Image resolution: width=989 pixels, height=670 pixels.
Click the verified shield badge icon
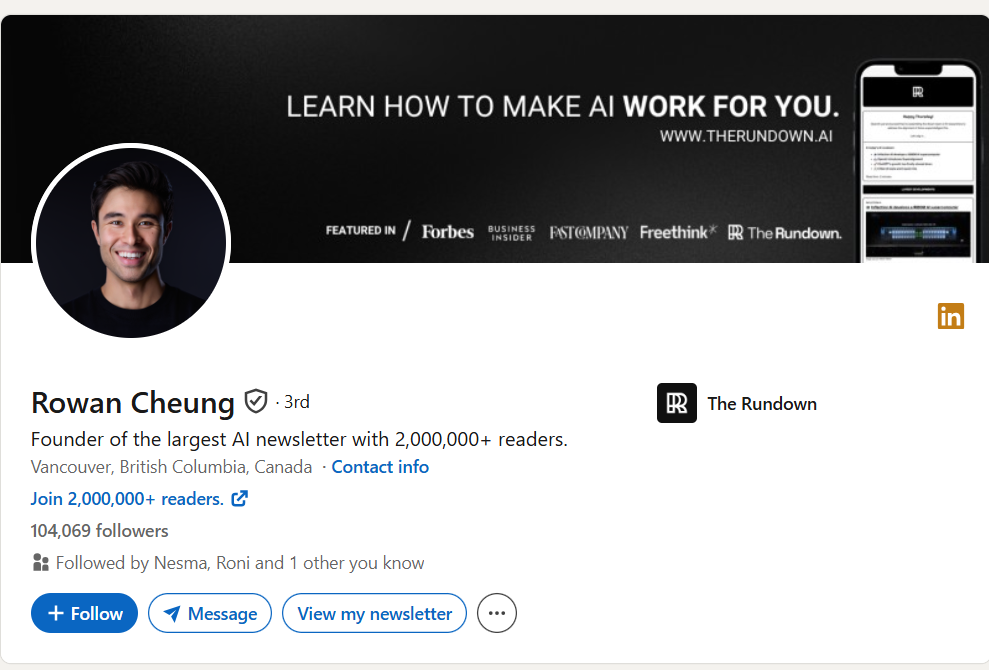pyautogui.click(x=256, y=401)
